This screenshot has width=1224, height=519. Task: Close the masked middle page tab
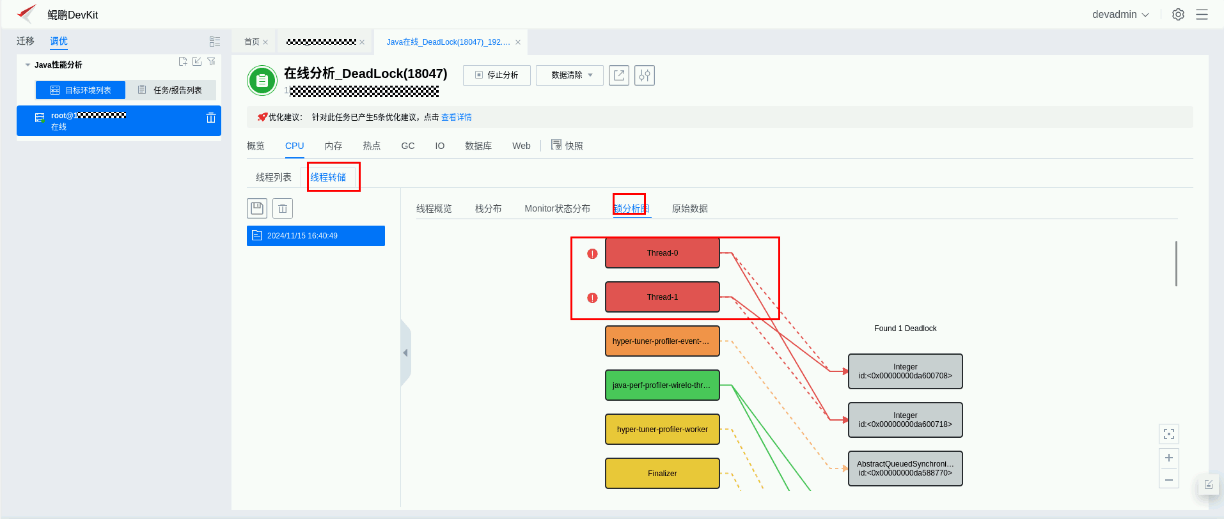362,42
